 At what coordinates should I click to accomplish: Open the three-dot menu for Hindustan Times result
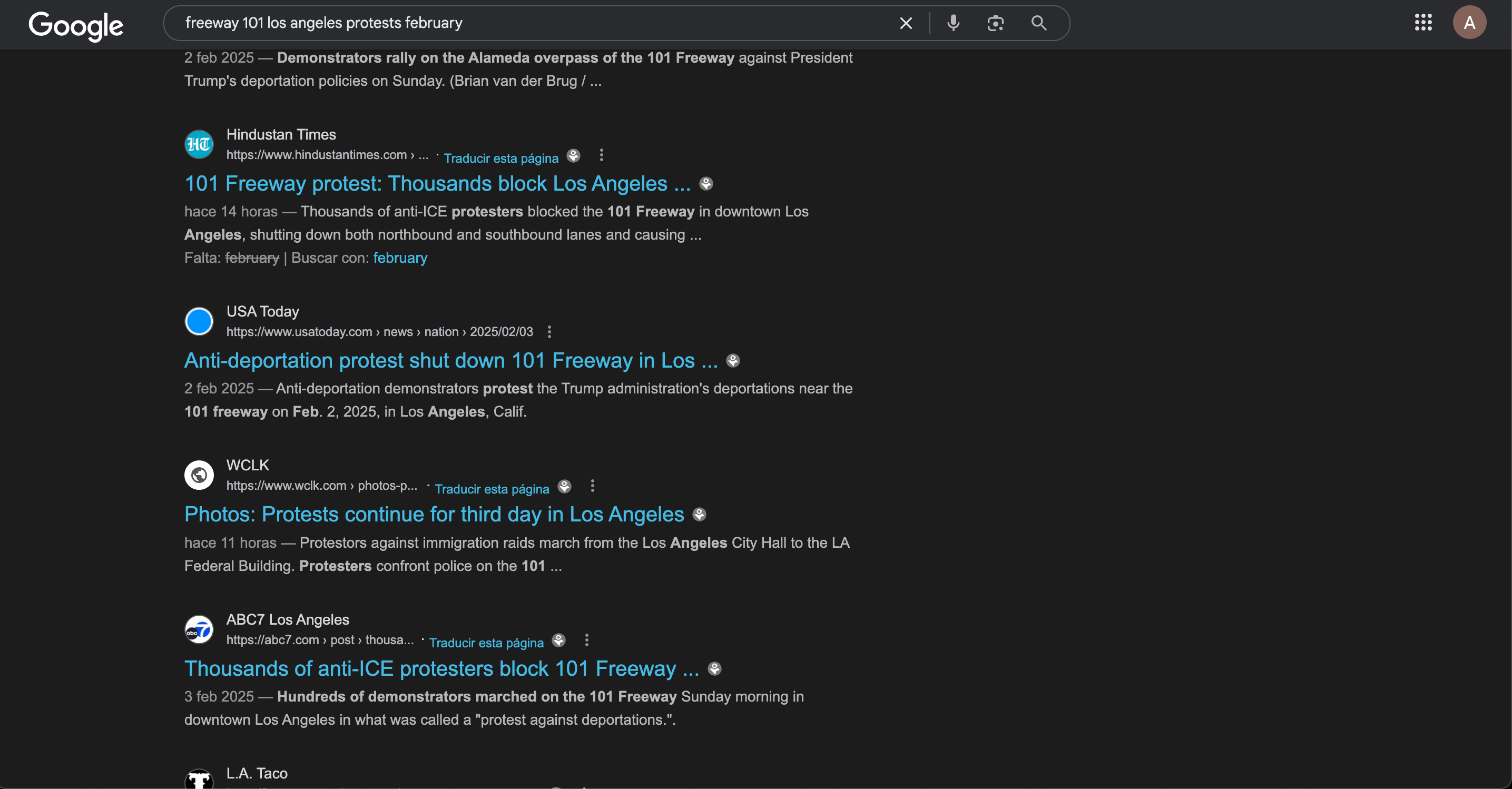(x=601, y=155)
